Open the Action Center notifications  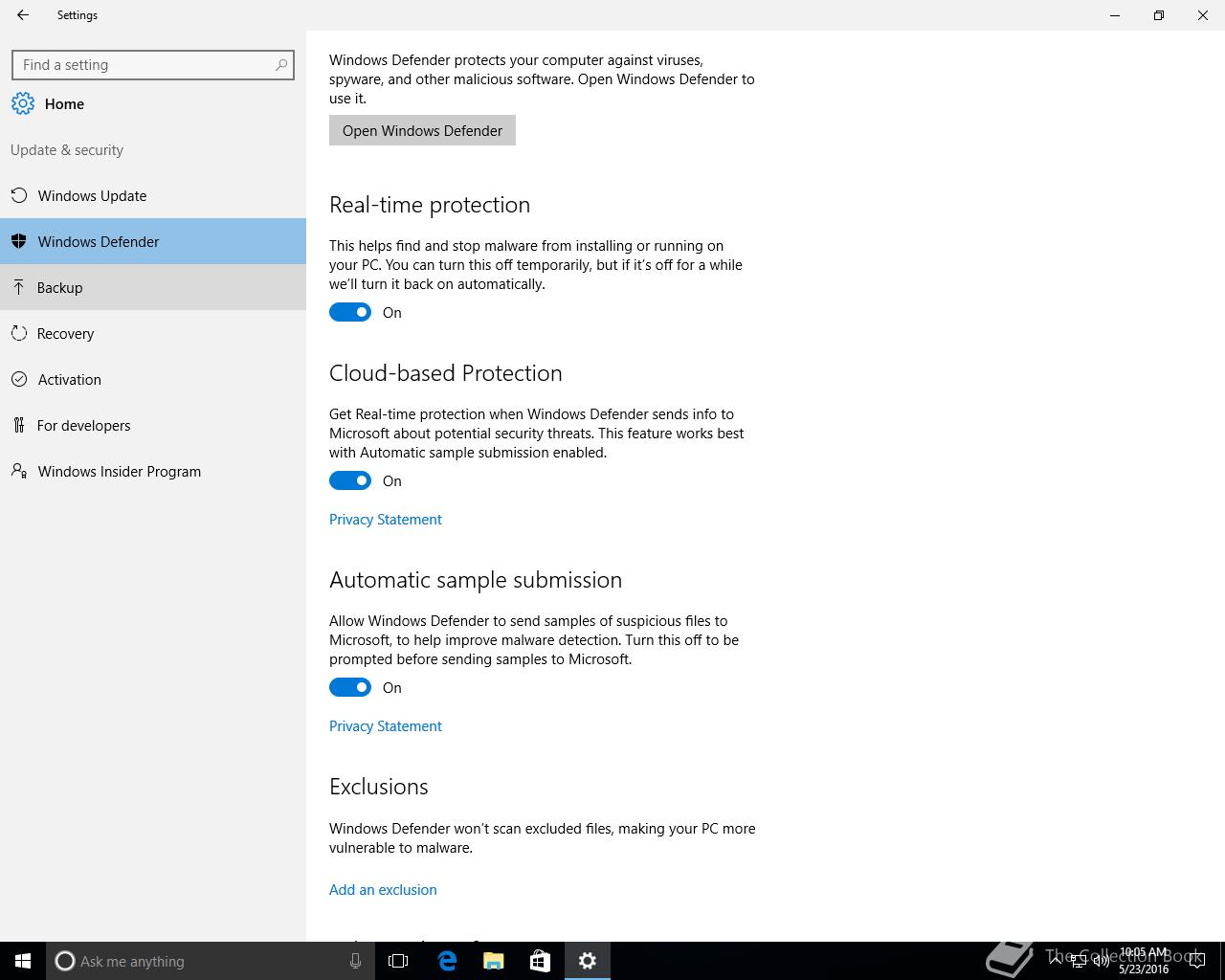tap(1196, 961)
